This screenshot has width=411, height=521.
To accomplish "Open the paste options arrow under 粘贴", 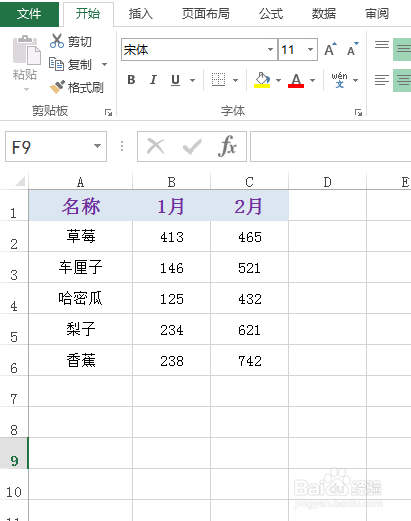I will [26, 89].
